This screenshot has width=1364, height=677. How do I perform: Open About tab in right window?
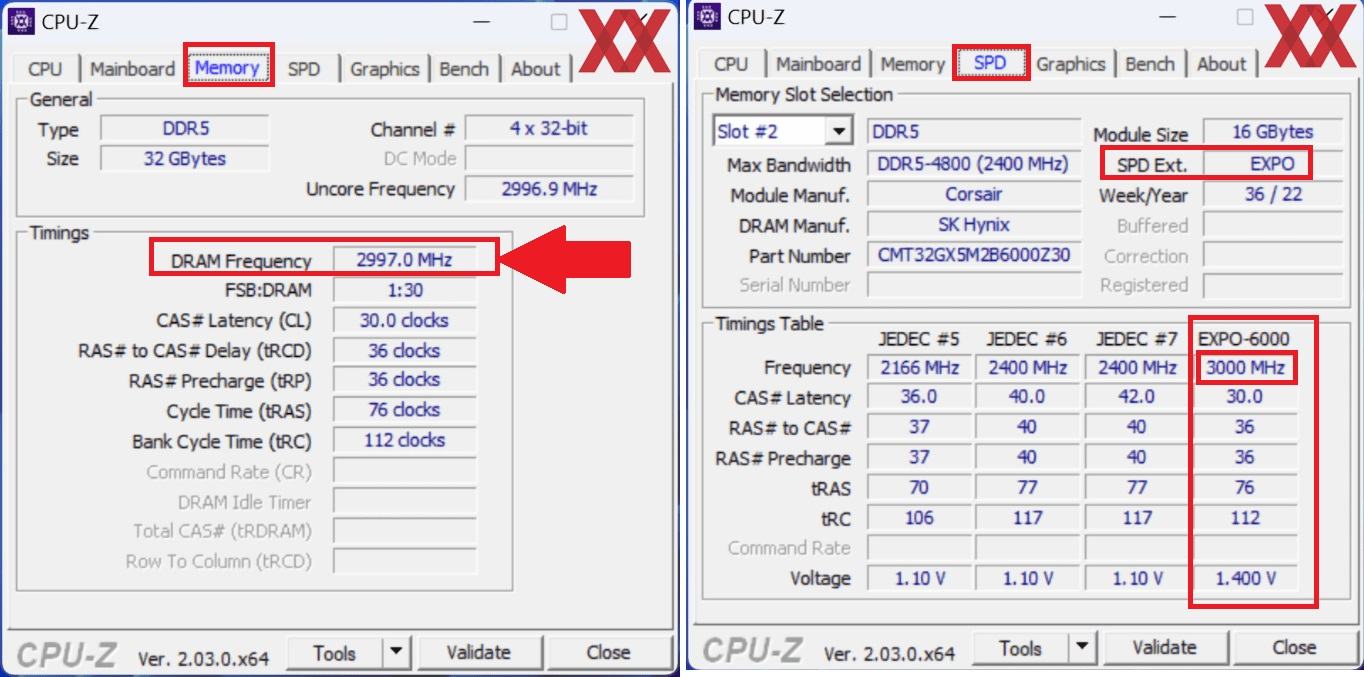point(1222,64)
